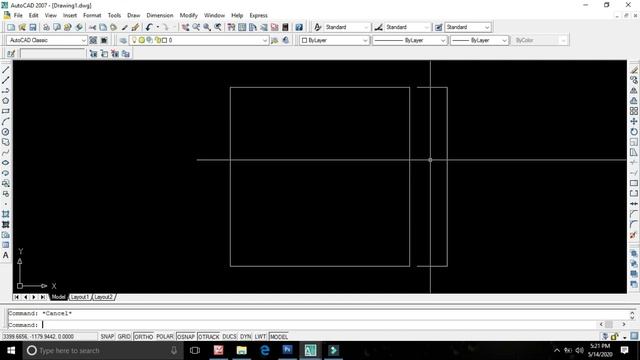Open Microsoft Edge from taskbar

pyautogui.click(x=264, y=351)
